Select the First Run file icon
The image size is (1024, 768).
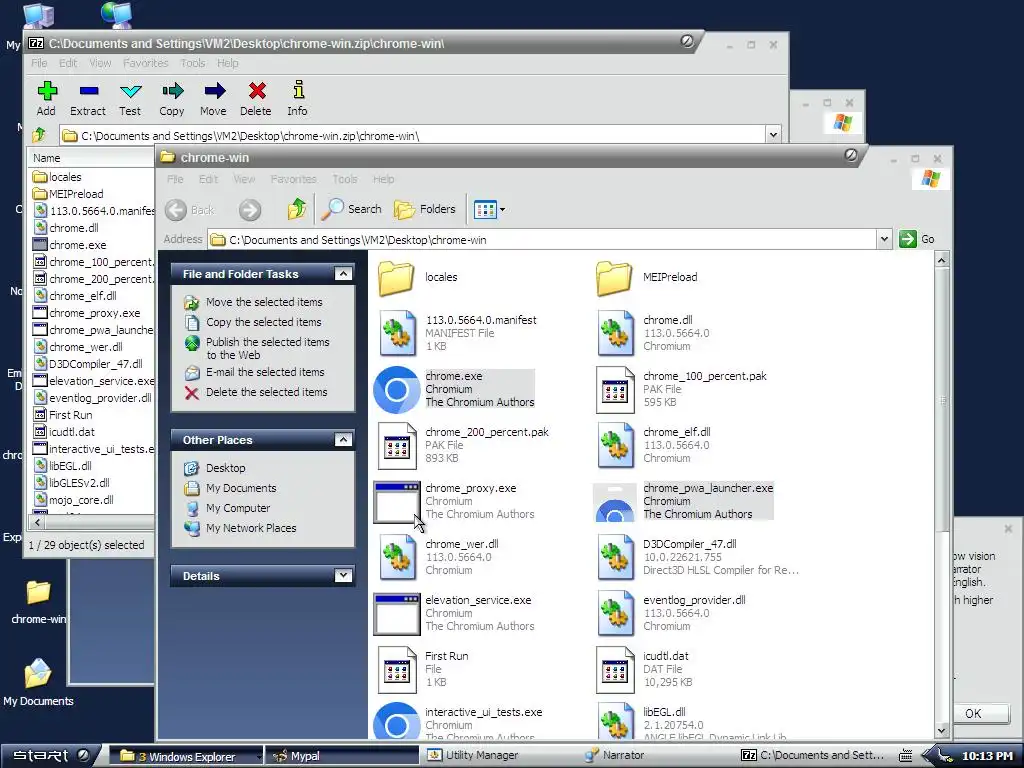pos(397,670)
